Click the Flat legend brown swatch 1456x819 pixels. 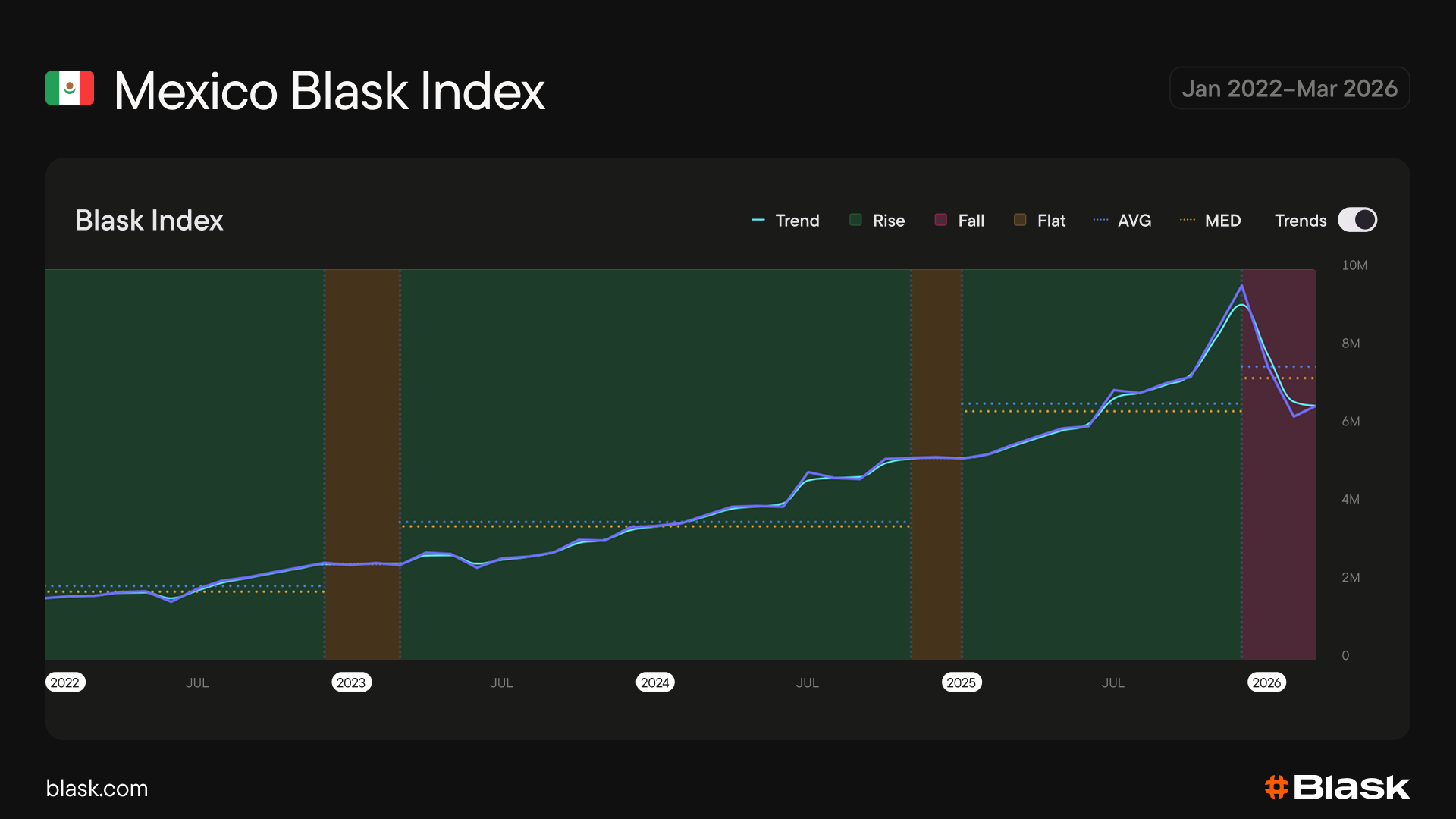pos(1020,220)
